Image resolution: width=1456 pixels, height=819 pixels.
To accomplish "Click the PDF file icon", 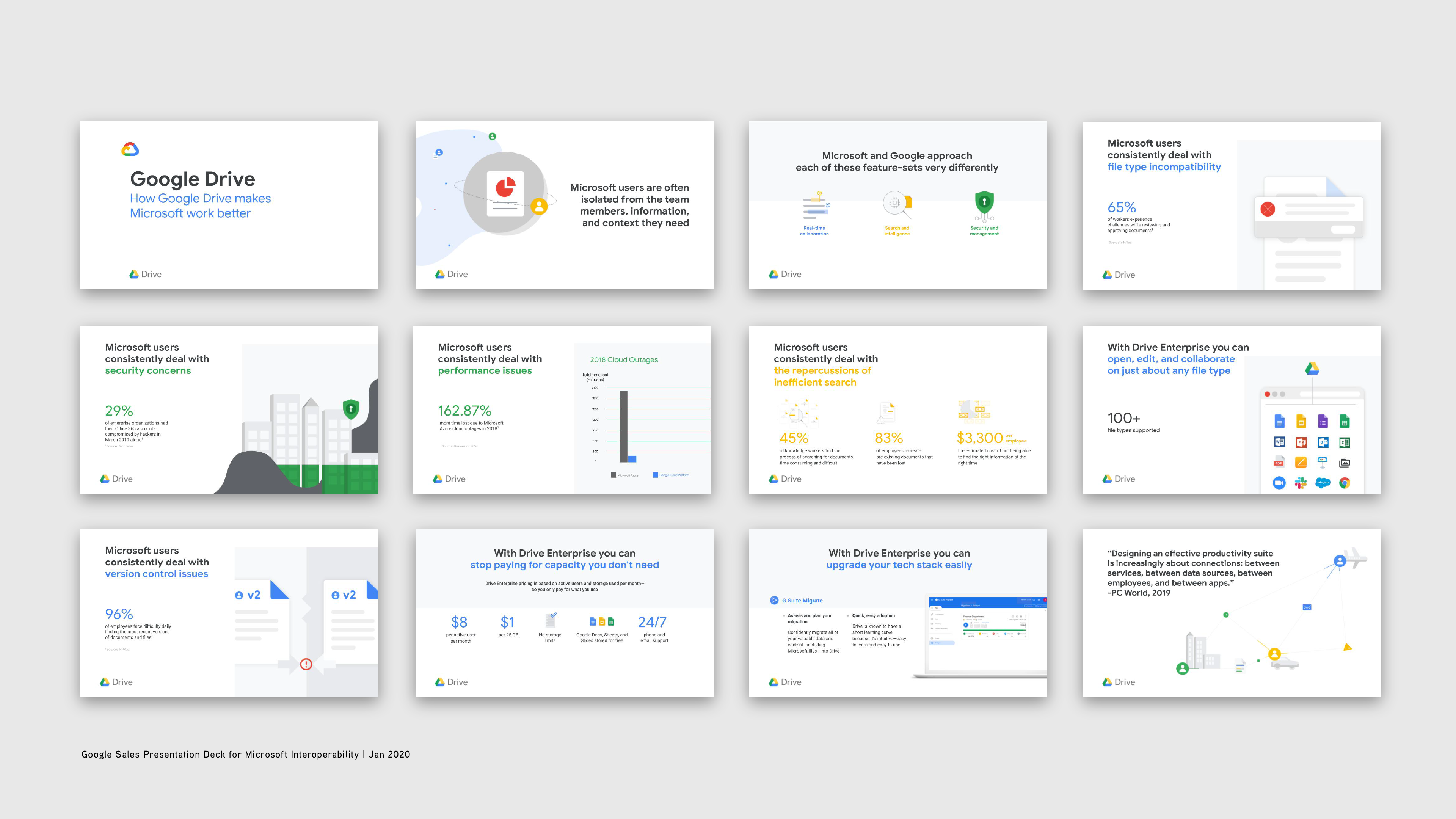I will [1279, 462].
